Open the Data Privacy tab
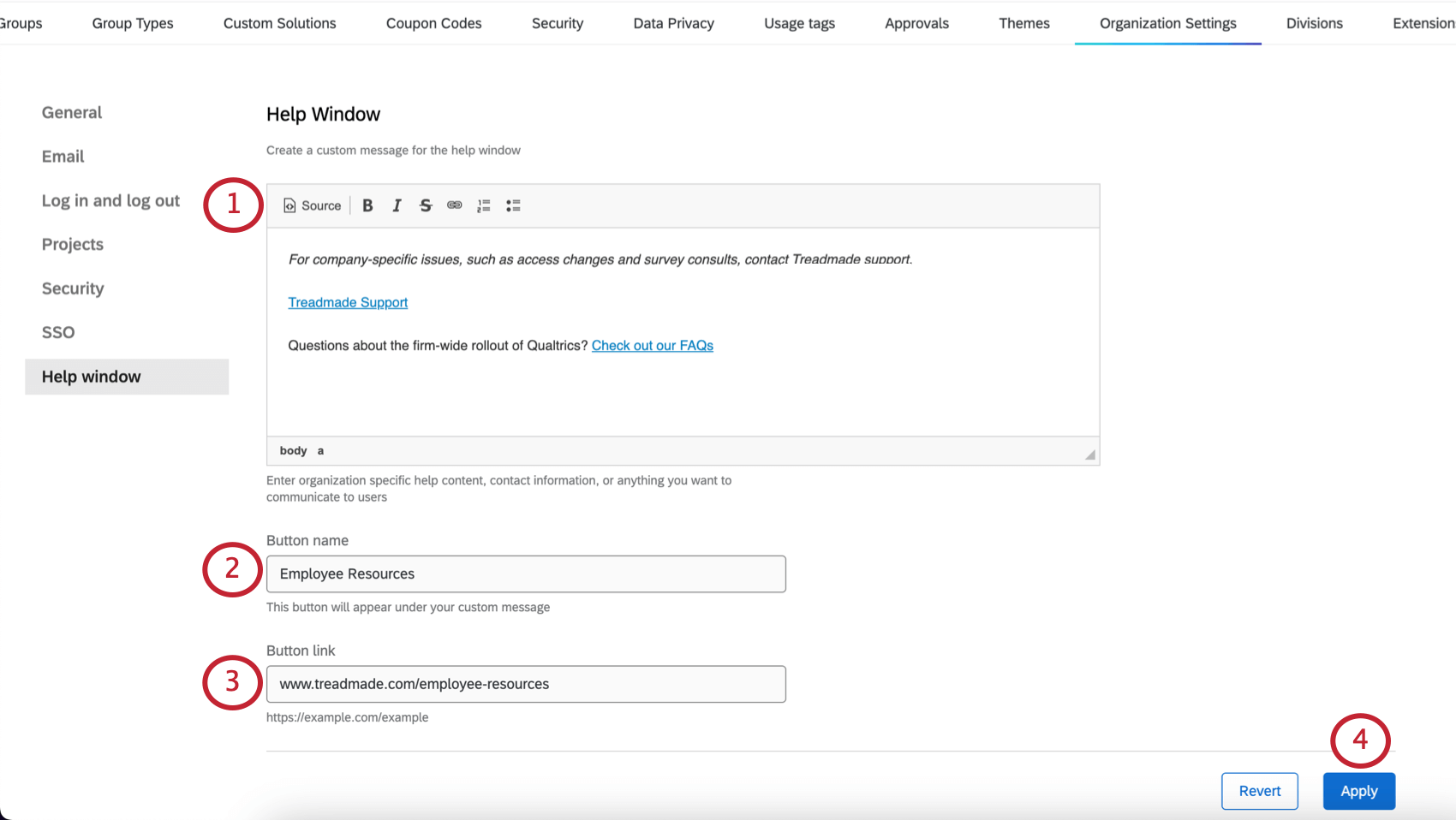Screen dimensions: 1456x820 pyautogui.click(x=673, y=23)
